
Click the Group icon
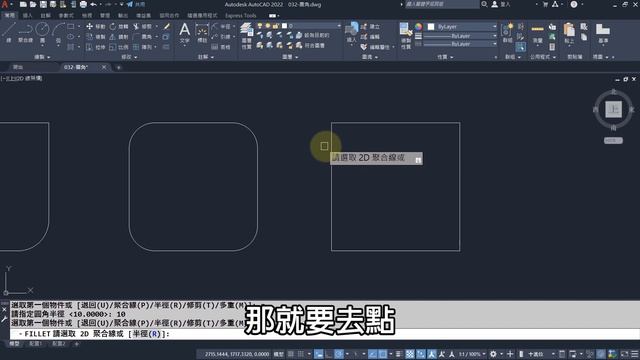tap(507, 30)
